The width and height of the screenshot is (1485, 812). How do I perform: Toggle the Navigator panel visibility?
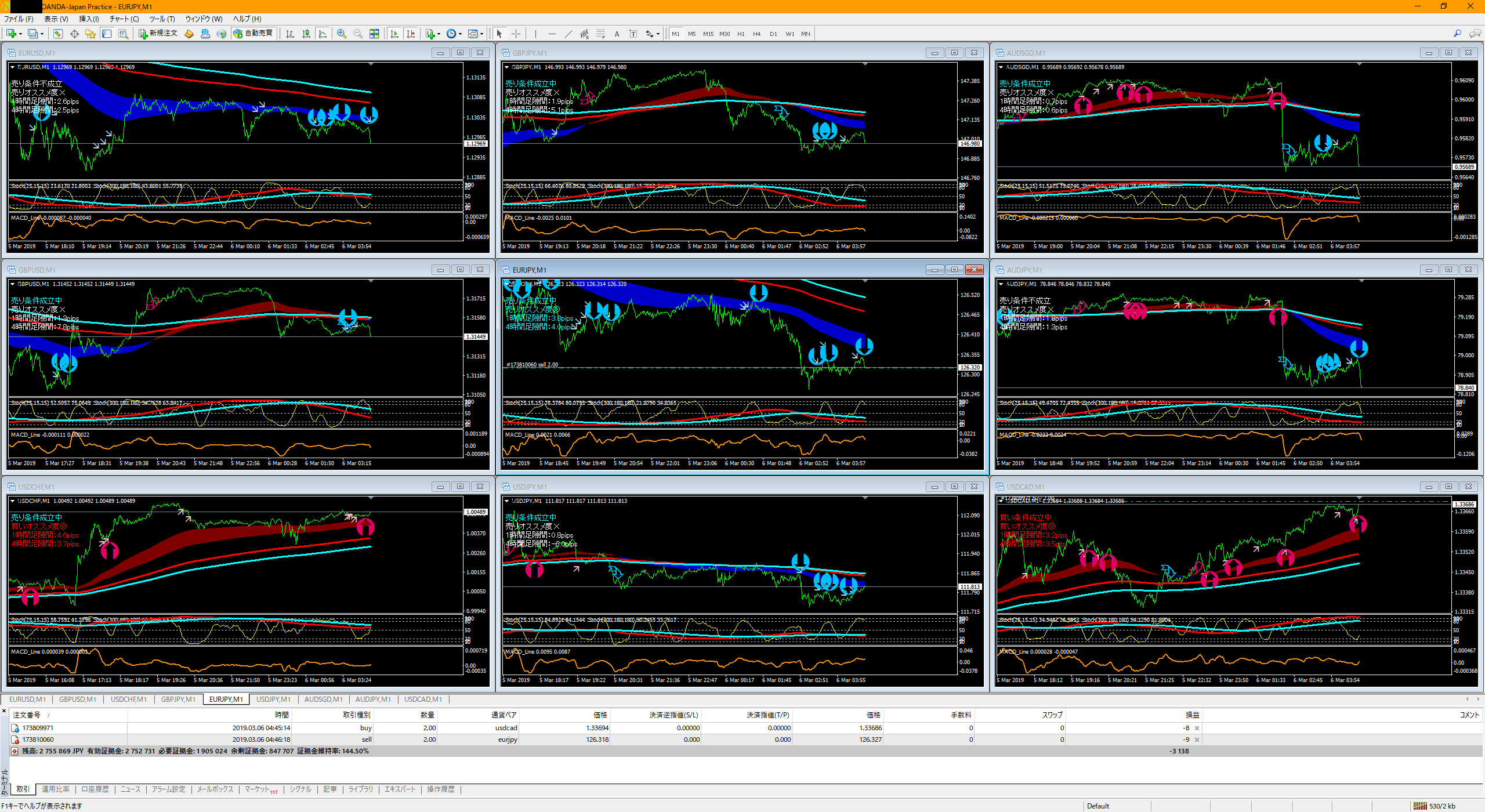[90, 34]
